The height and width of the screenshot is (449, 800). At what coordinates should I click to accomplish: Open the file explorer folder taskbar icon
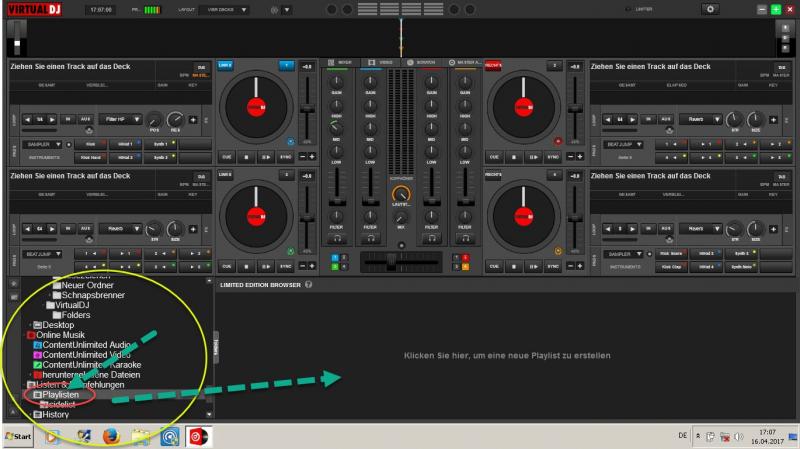coord(140,437)
